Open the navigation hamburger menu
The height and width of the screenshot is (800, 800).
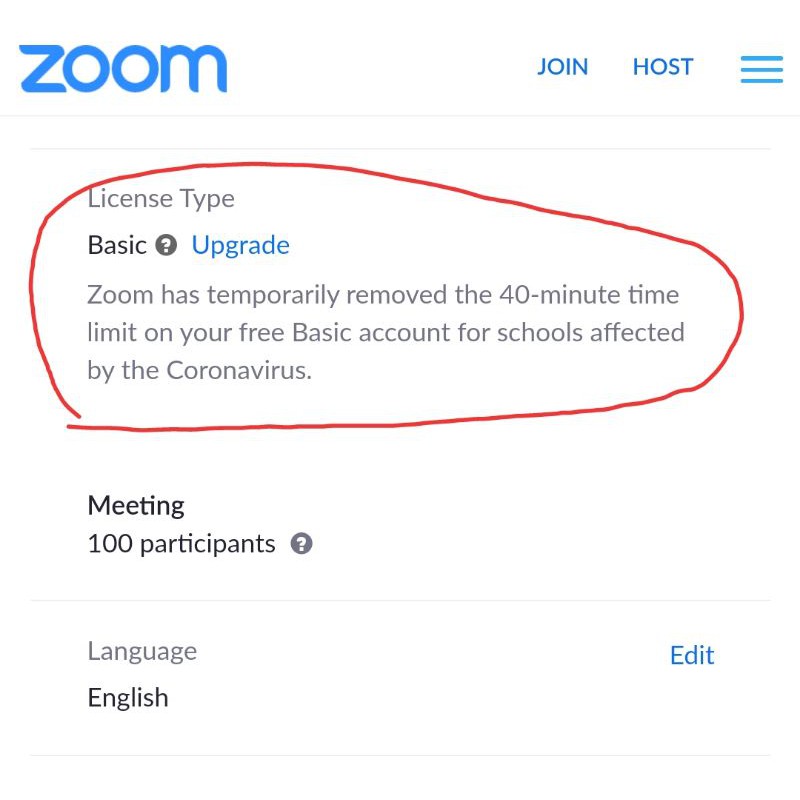[x=761, y=69]
